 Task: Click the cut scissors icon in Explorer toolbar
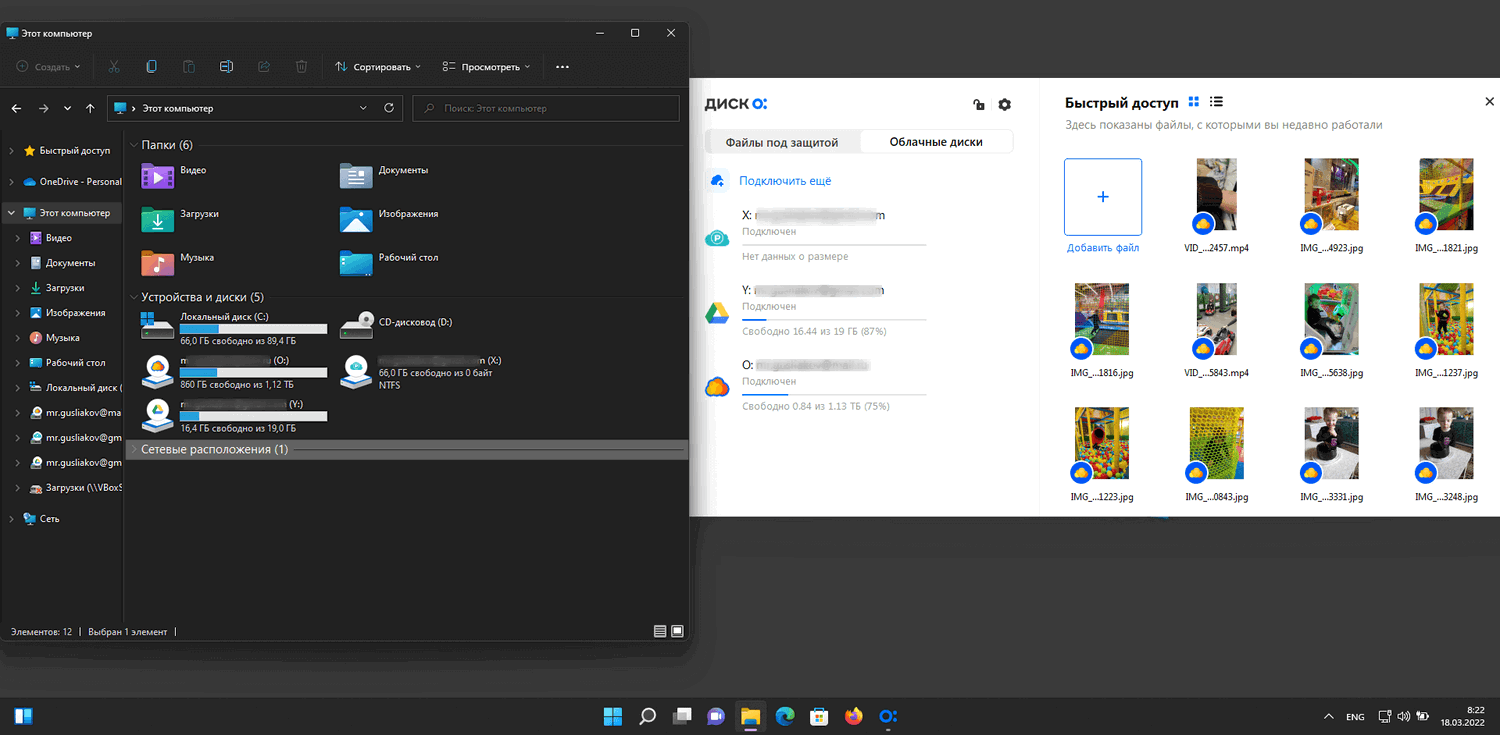(x=113, y=67)
